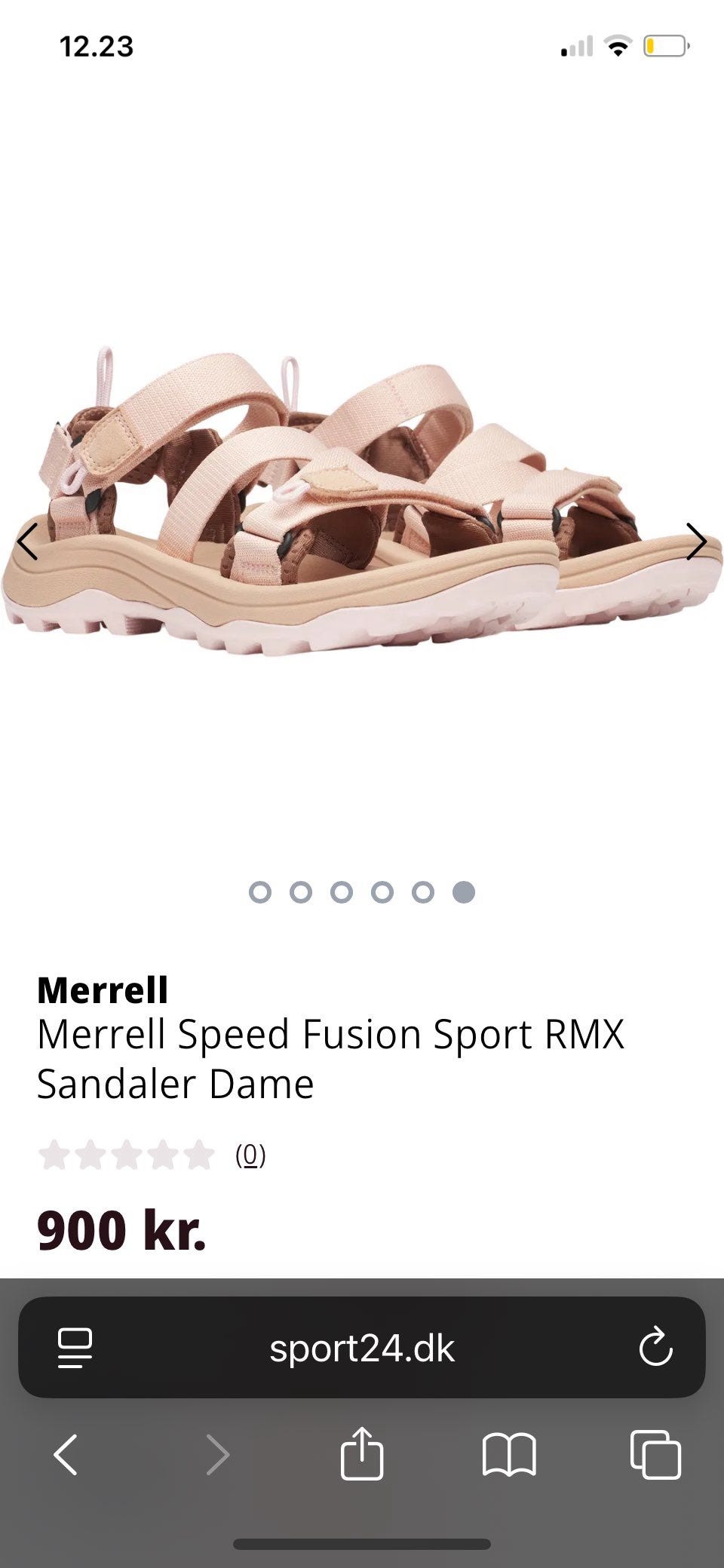Viewport: 724px width, 1568px height.
Task: Select first image carousel dot
Action: pos(260,892)
